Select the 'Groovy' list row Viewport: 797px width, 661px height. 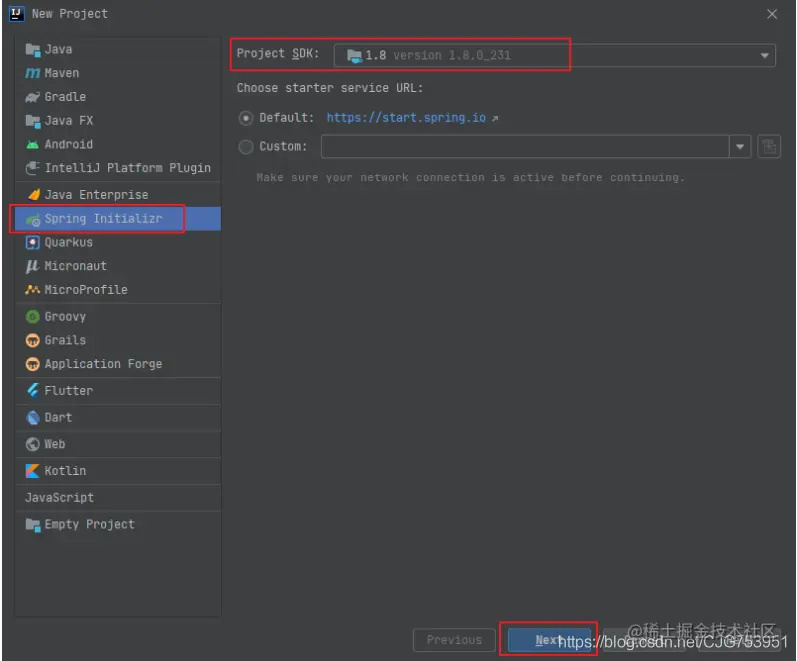[x=118, y=317]
